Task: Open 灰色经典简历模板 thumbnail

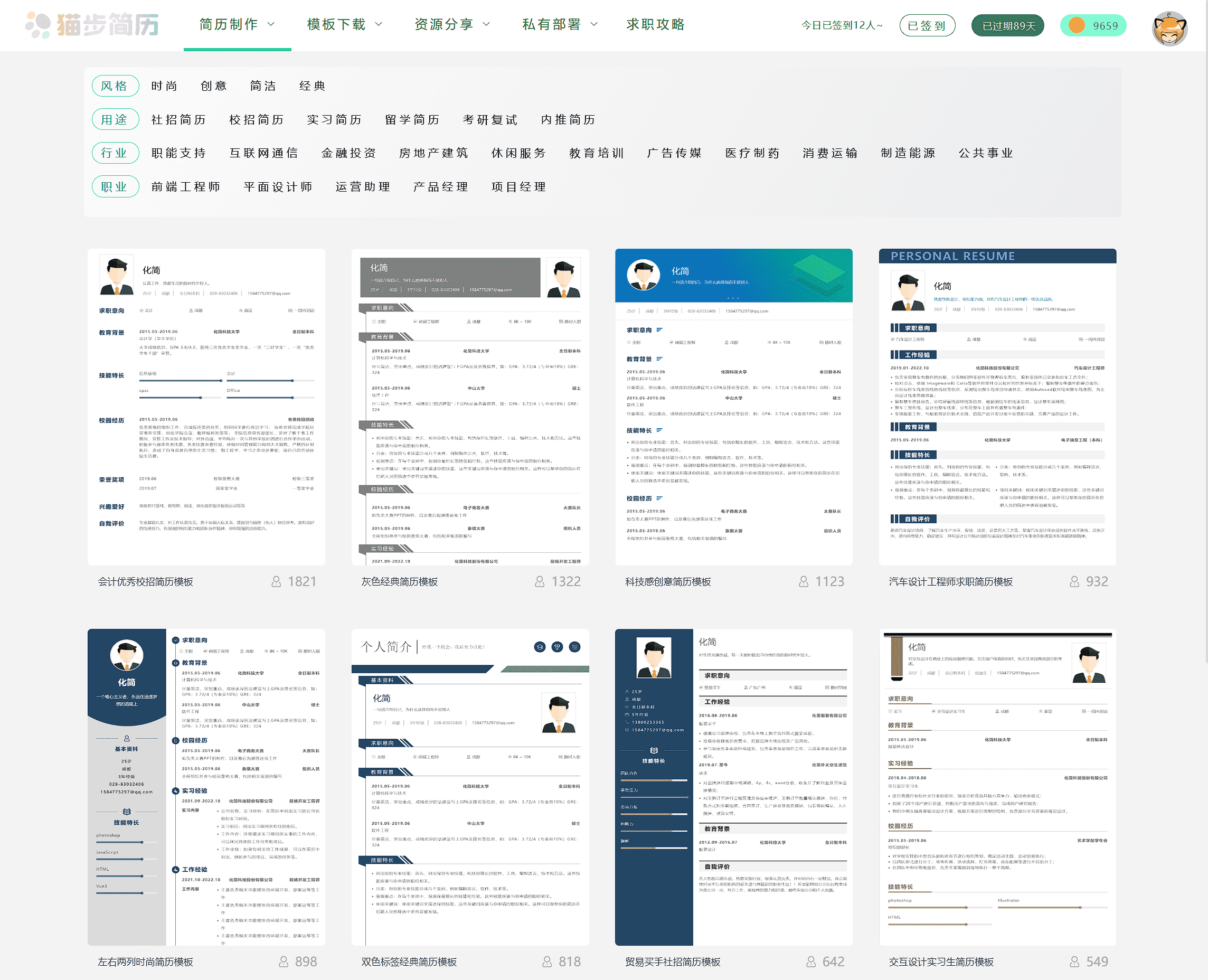Action: 470,407
